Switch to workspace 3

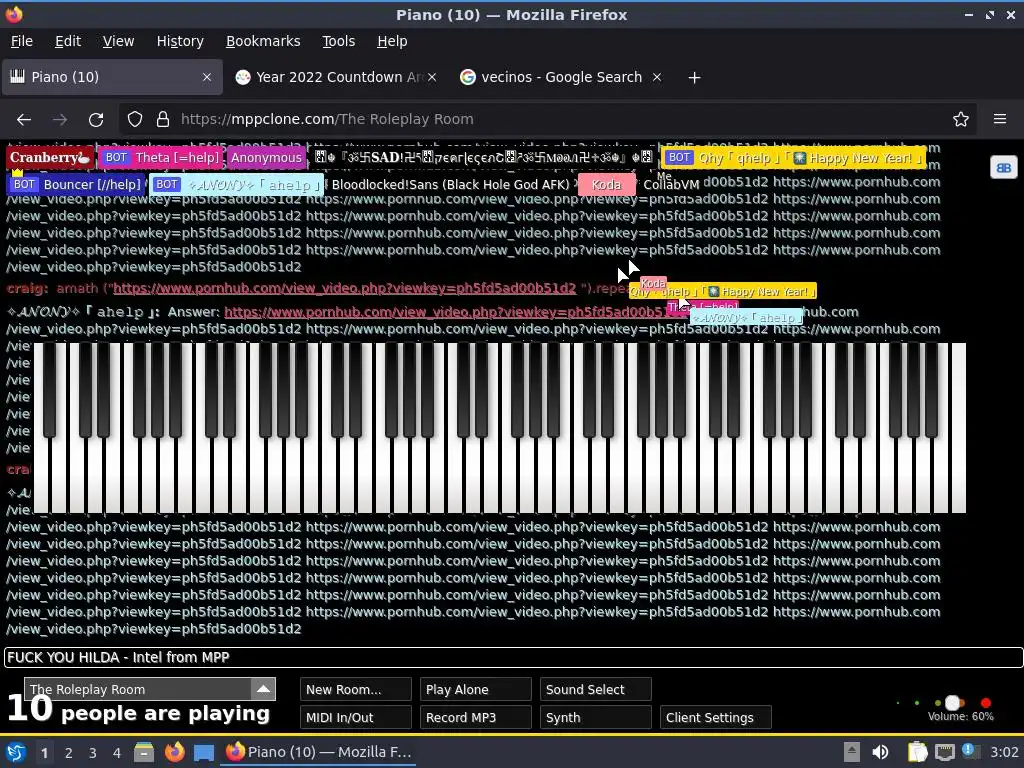[92, 753]
